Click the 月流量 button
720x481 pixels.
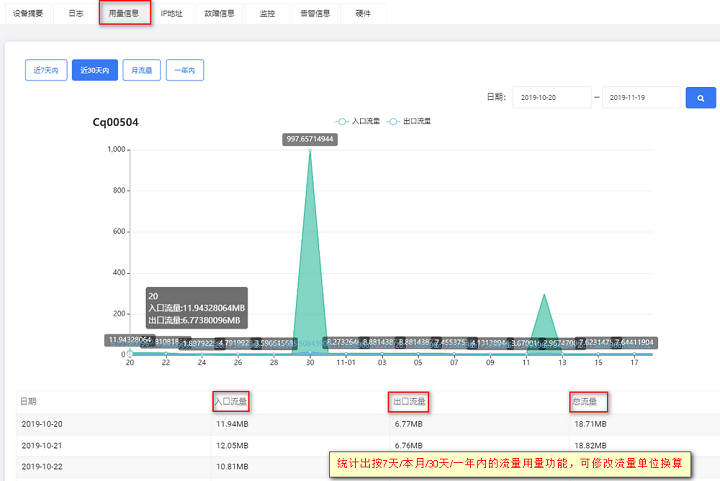click(141, 70)
